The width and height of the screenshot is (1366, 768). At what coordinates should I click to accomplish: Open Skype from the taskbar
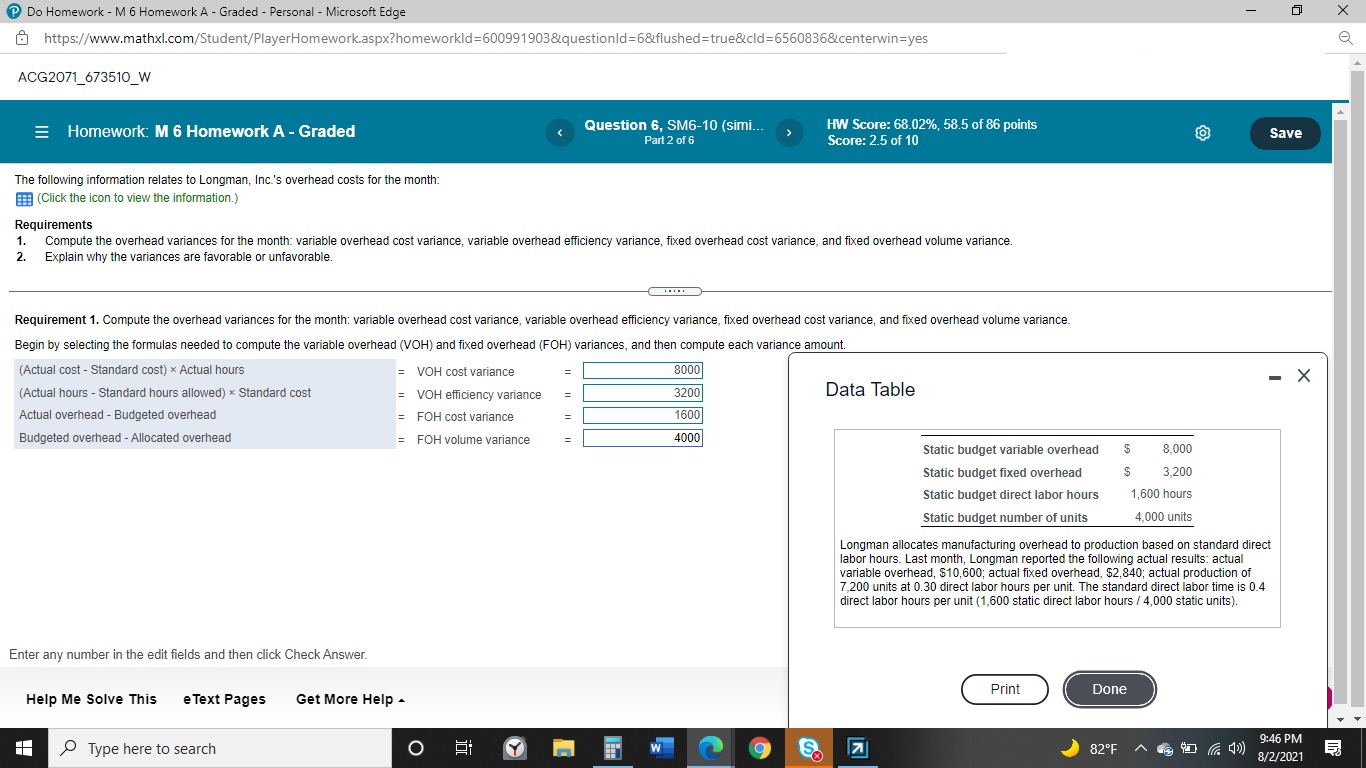click(x=808, y=748)
